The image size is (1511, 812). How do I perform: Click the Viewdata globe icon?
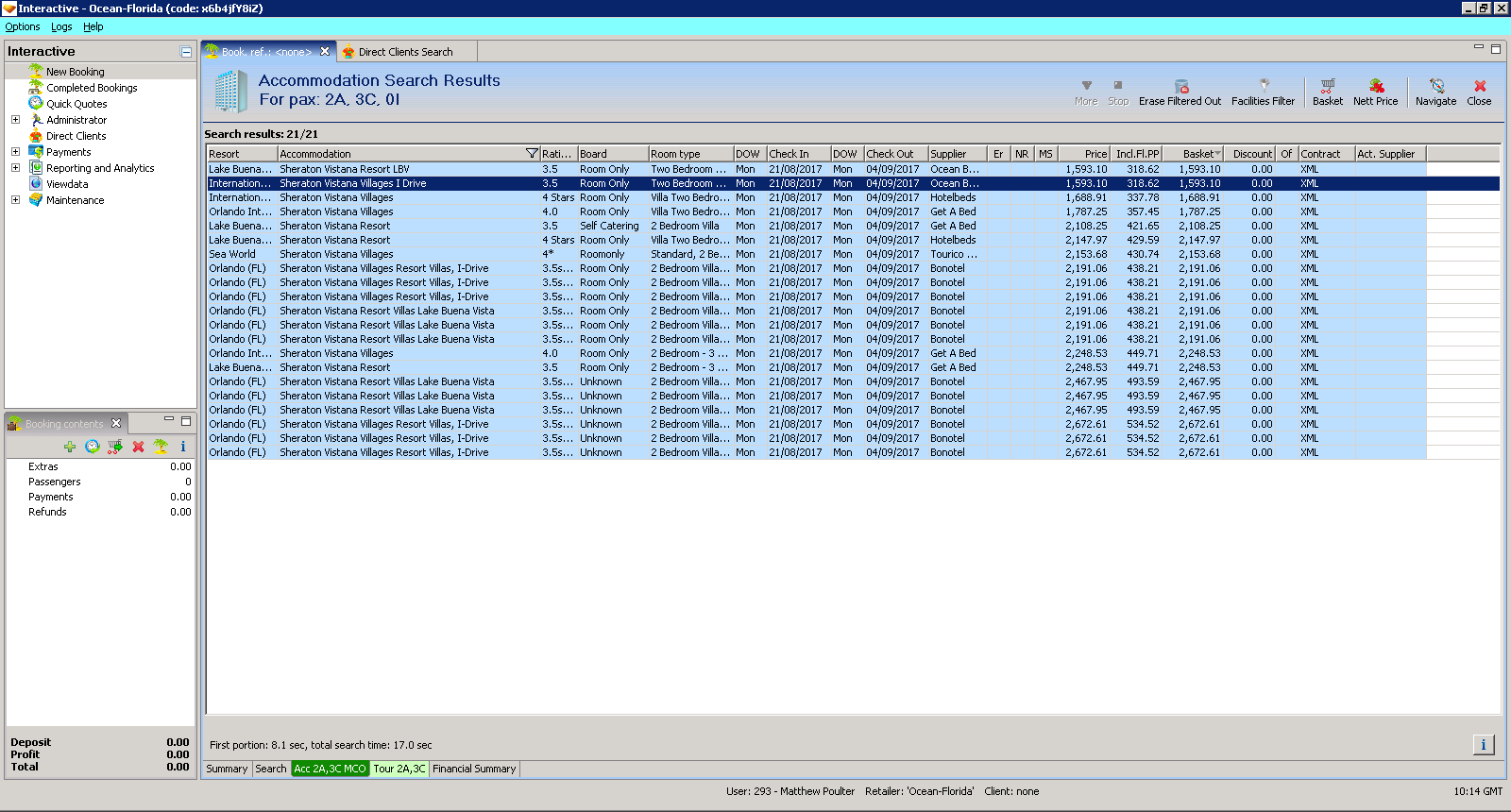[x=36, y=183]
